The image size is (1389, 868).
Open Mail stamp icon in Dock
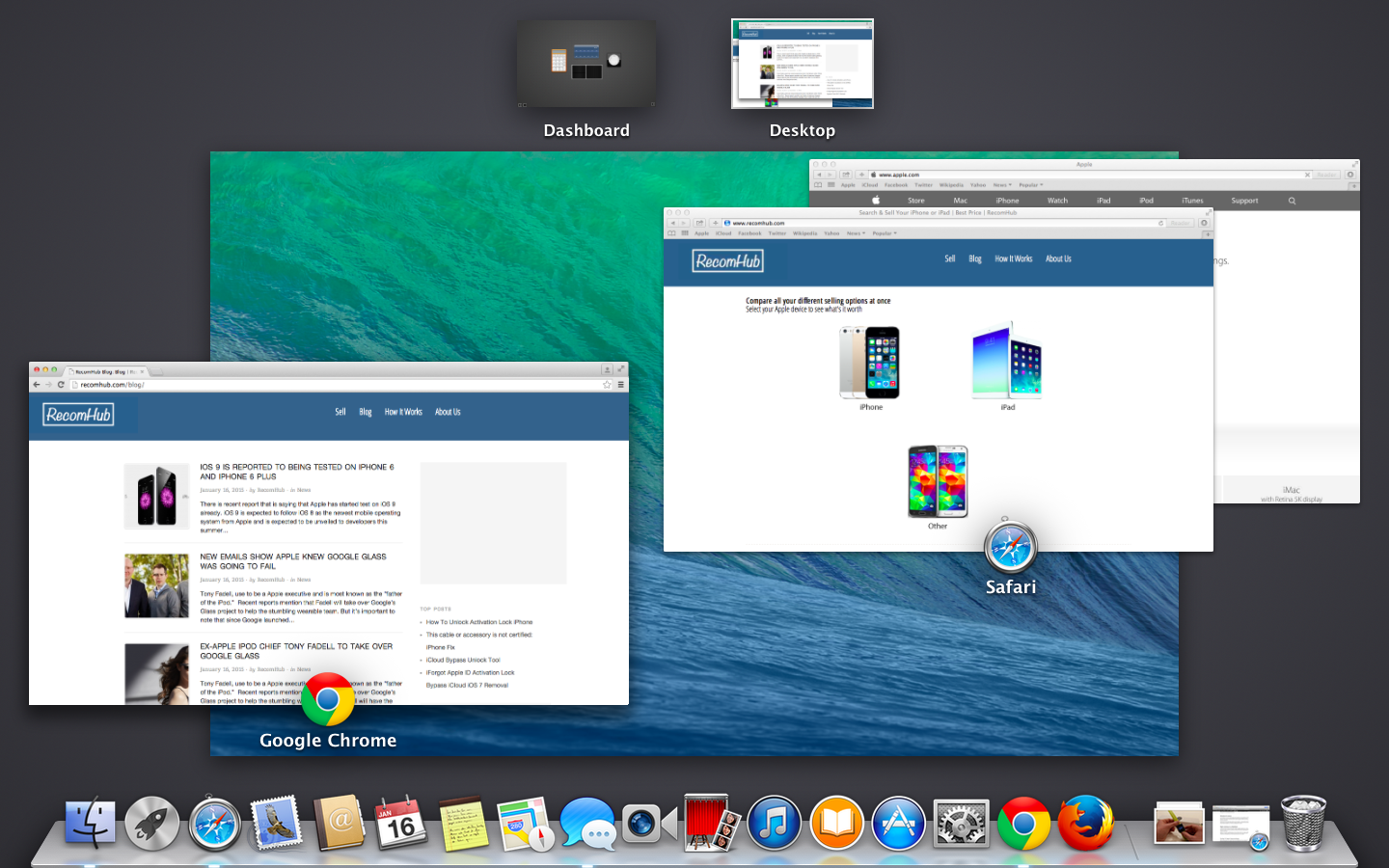point(277,823)
